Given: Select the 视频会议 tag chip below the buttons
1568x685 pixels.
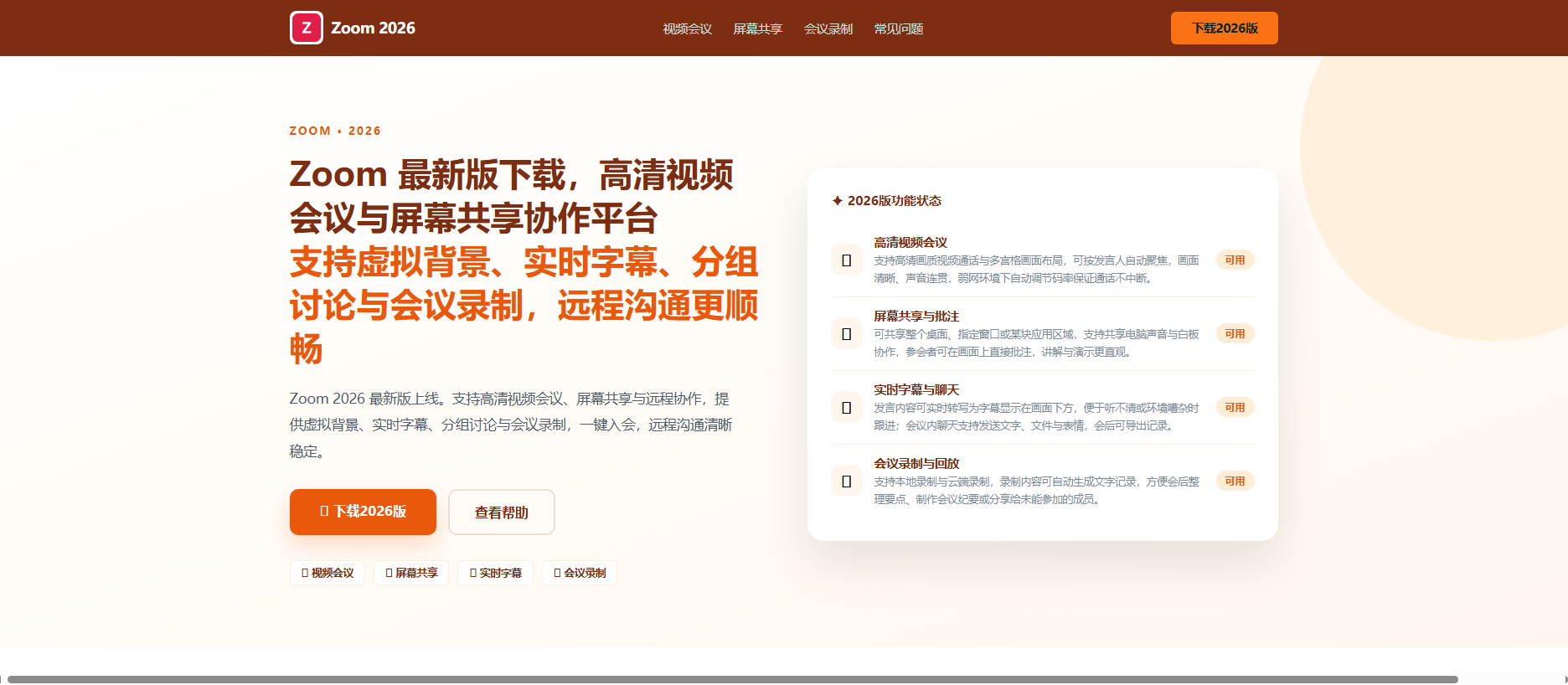Looking at the screenshot, I should tap(328, 573).
